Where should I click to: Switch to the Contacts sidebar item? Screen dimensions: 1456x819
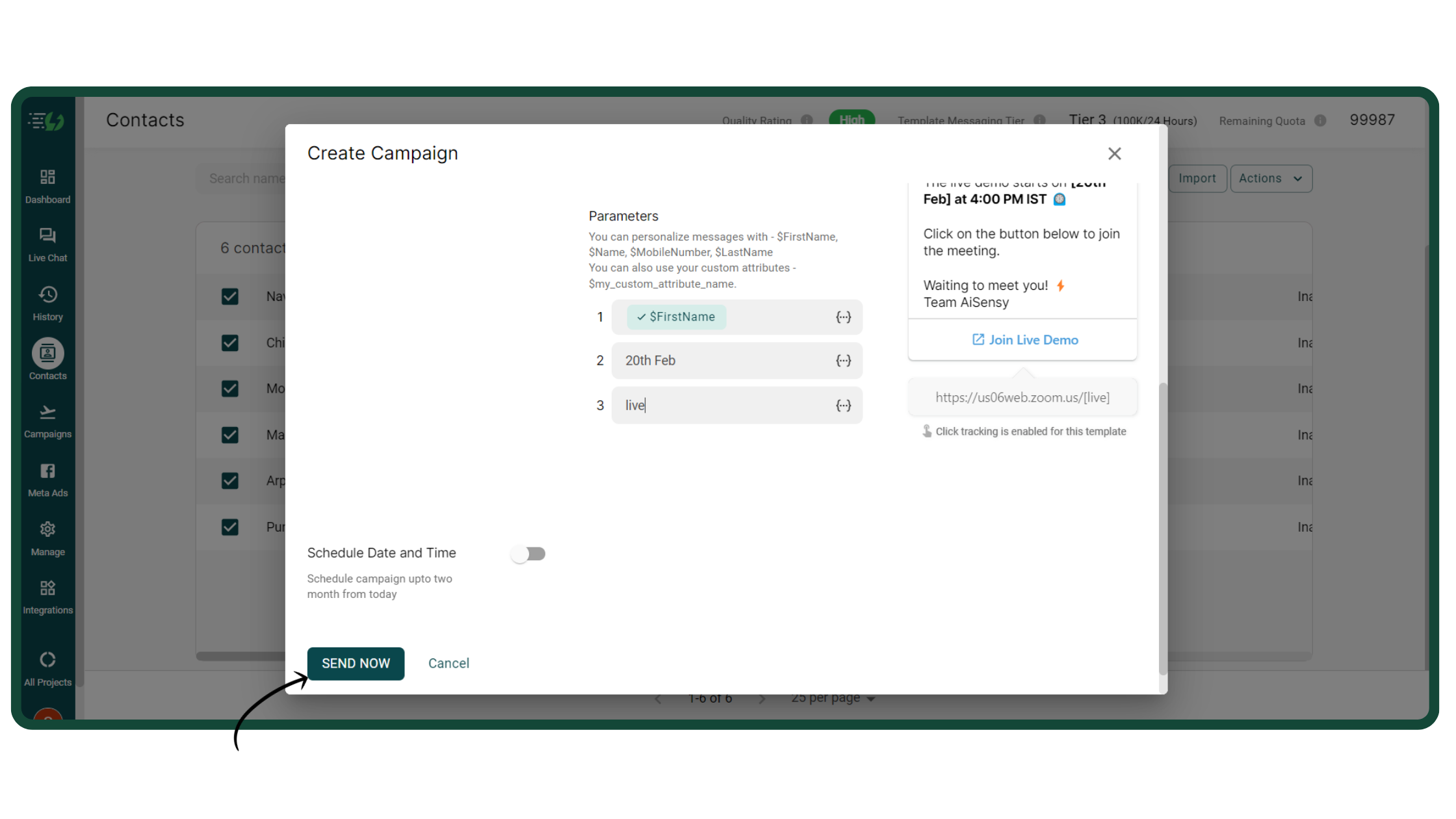pos(47,354)
